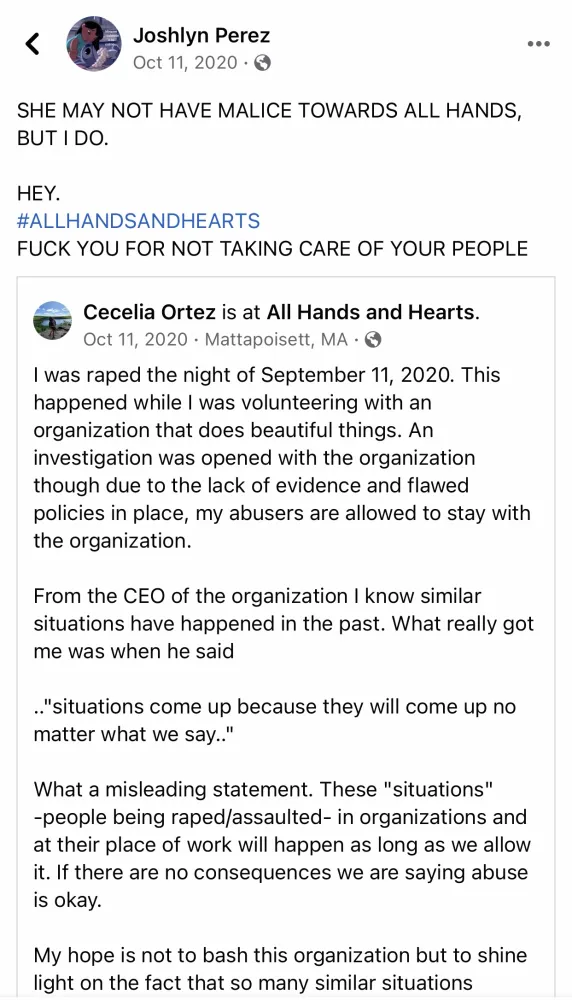Screen dimensions: 572x1000
Task: Click the "HEY." line in the caption
Action: click(38, 193)
